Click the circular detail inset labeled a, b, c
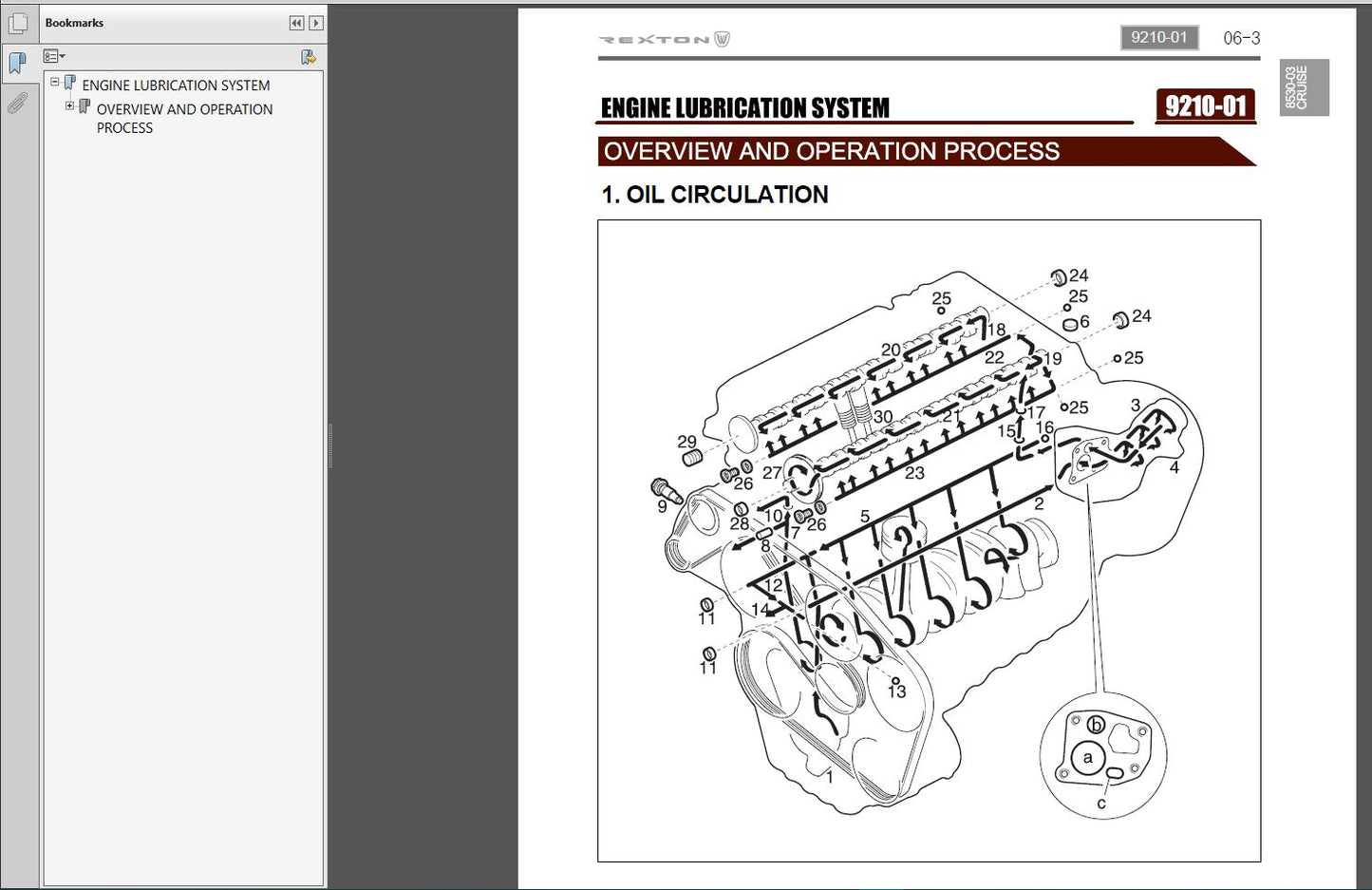 1102,757
